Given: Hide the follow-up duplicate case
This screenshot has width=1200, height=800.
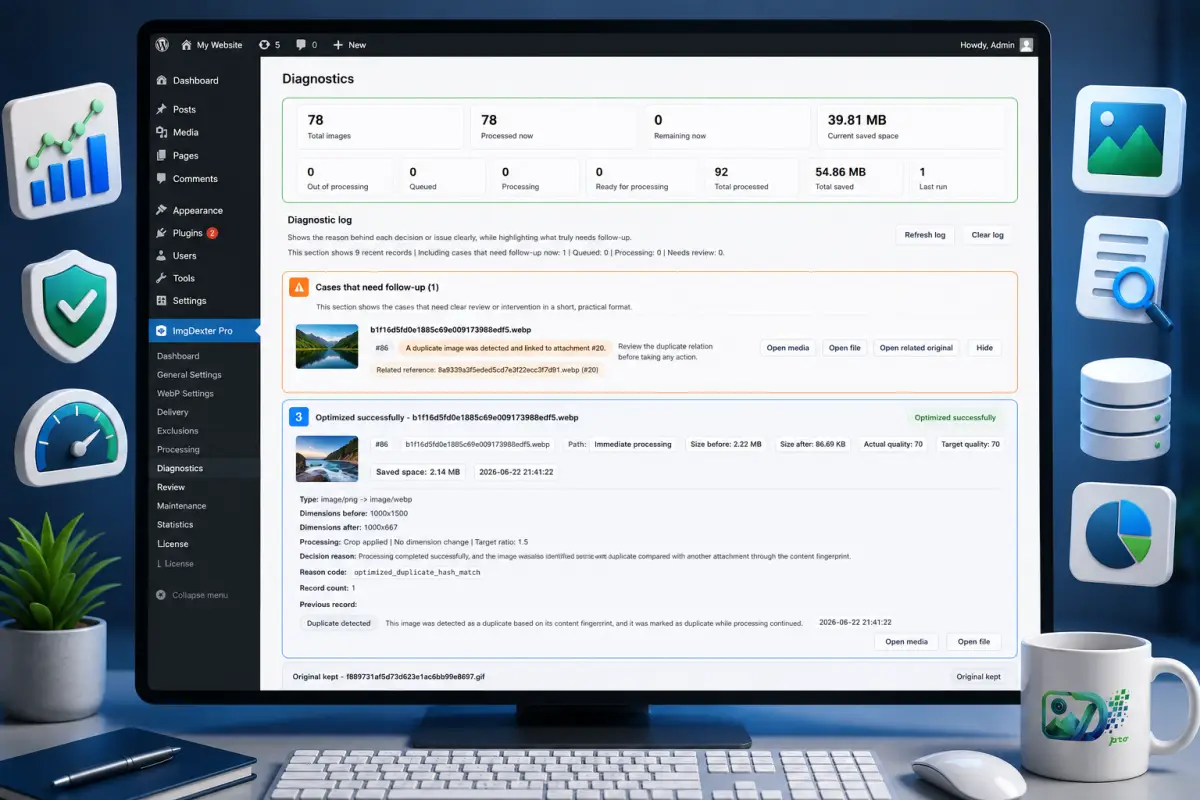Looking at the screenshot, I should pyautogui.click(x=985, y=348).
